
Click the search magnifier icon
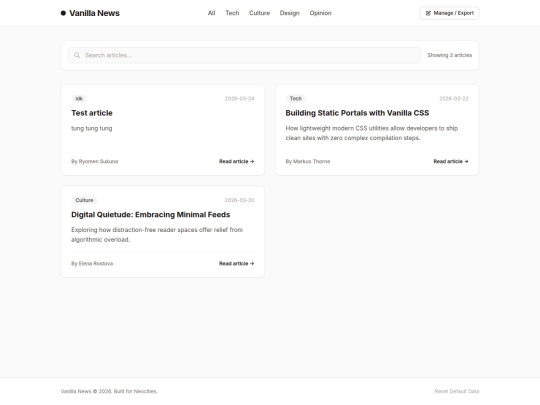(x=77, y=55)
